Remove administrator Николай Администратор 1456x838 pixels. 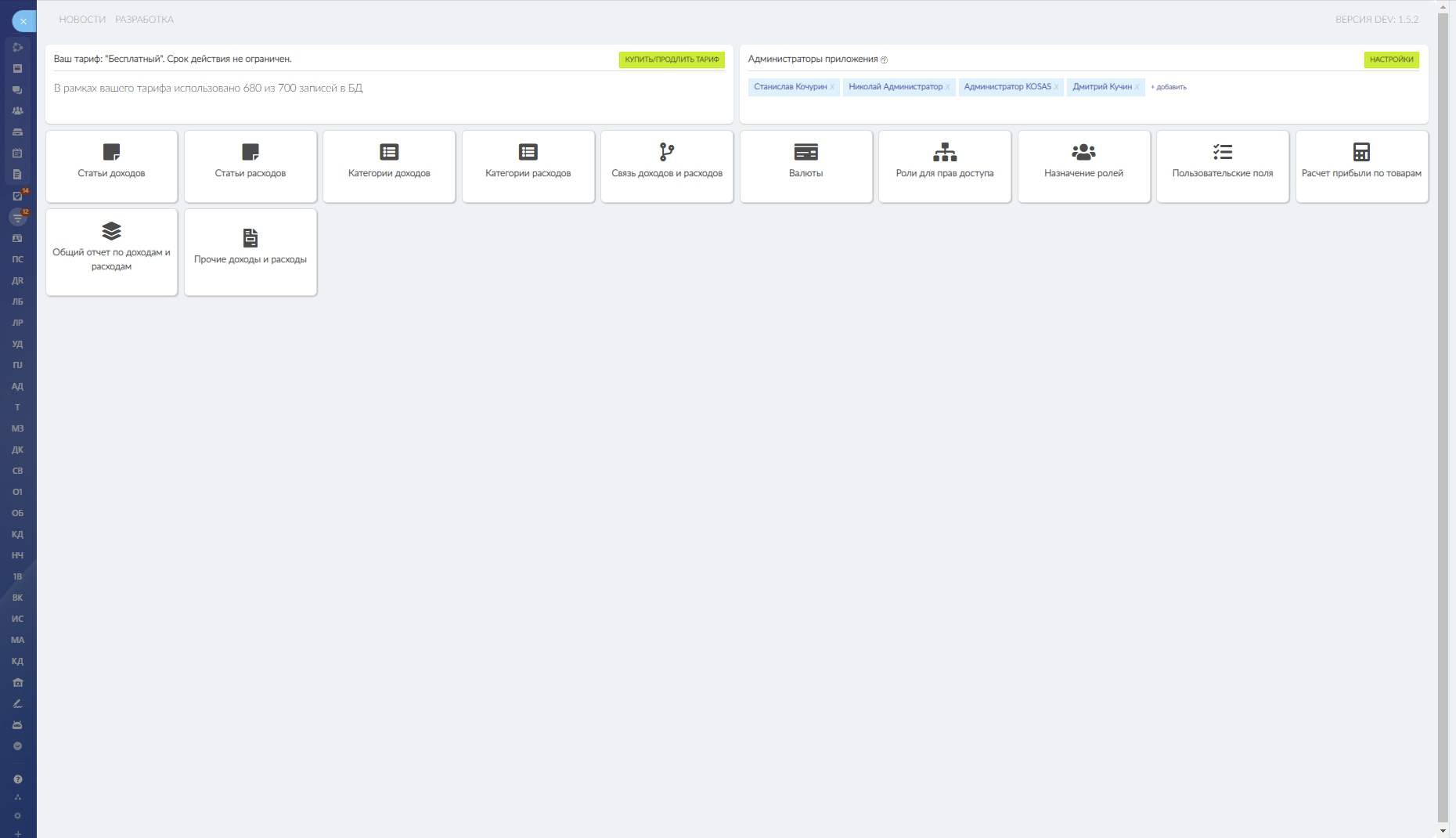pyautogui.click(x=947, y=87)
